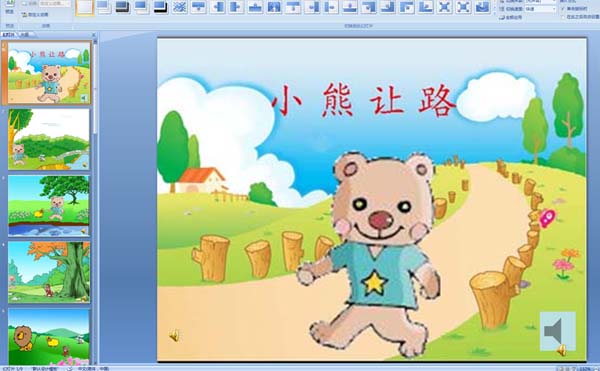Click the red title text '小熊让路' on the slide

click(364, 101)
